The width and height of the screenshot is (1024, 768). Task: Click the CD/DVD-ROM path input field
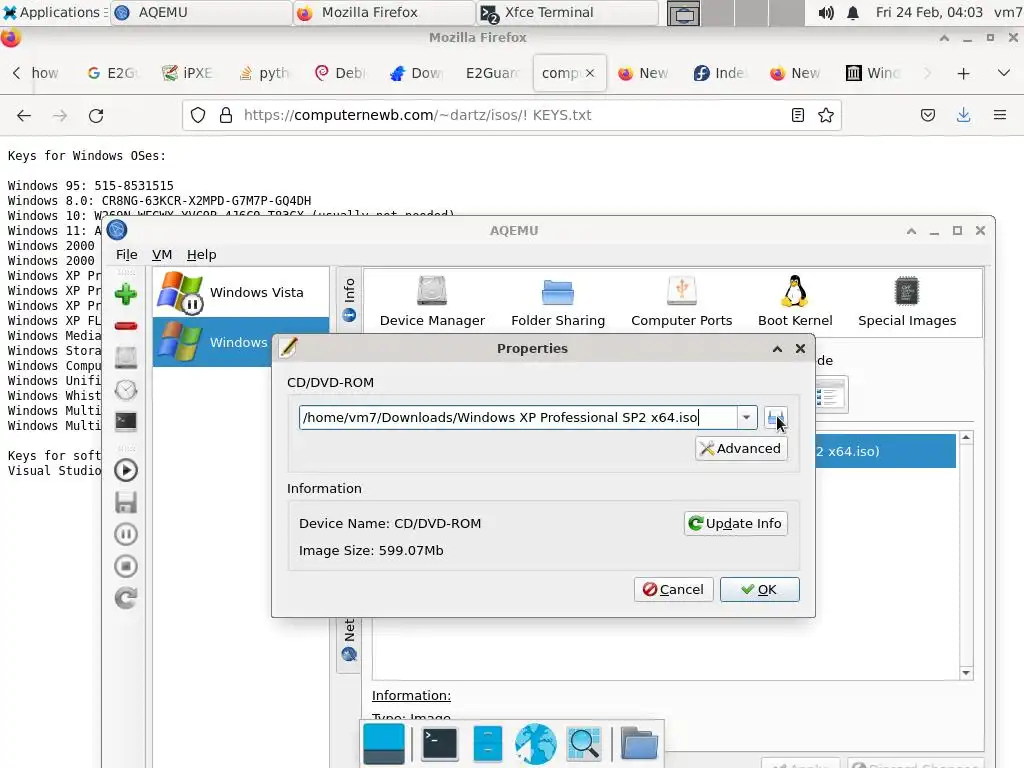pos(518,417)
